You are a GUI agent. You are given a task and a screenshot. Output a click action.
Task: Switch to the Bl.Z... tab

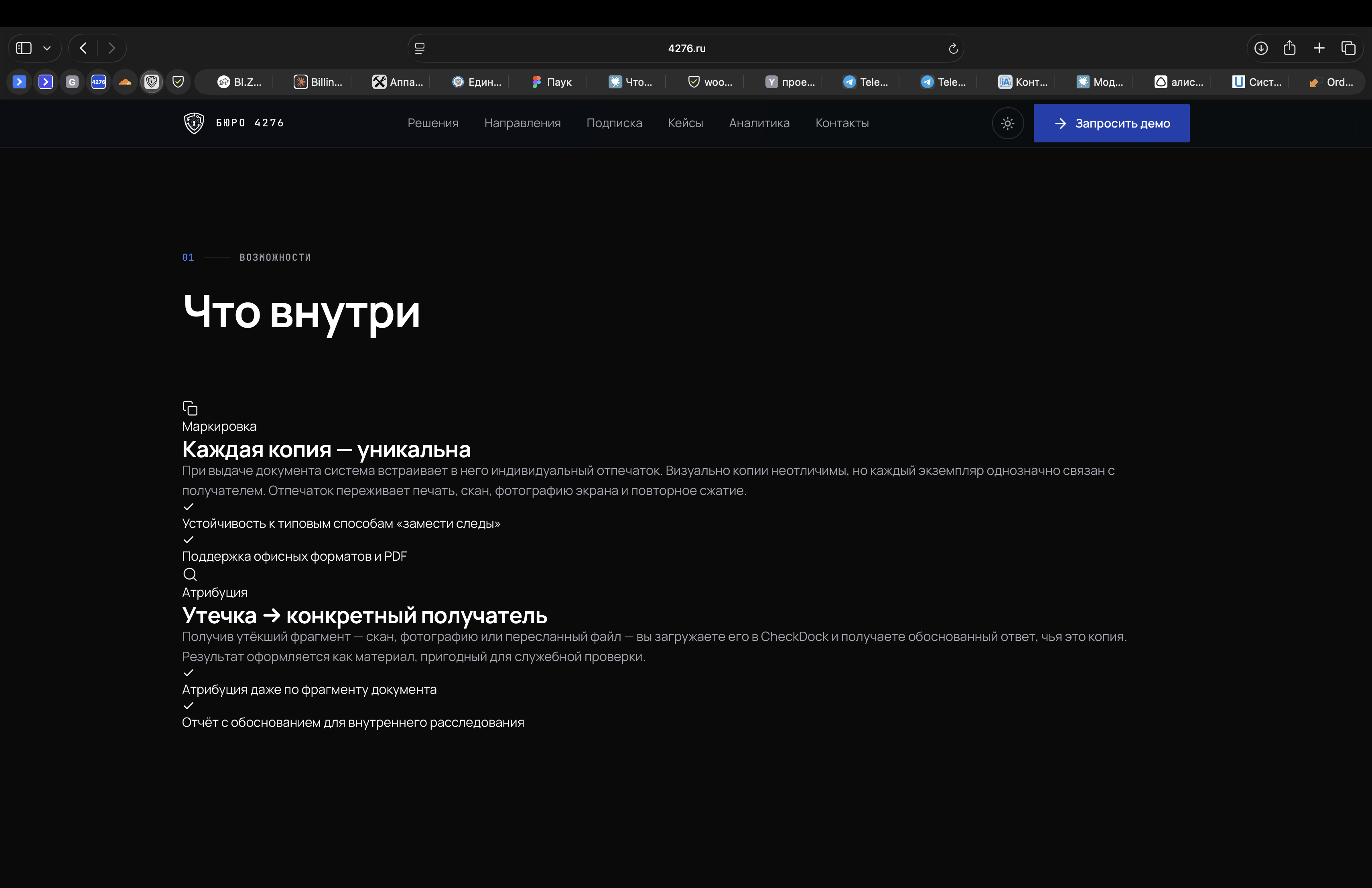[x=239, y=82]
